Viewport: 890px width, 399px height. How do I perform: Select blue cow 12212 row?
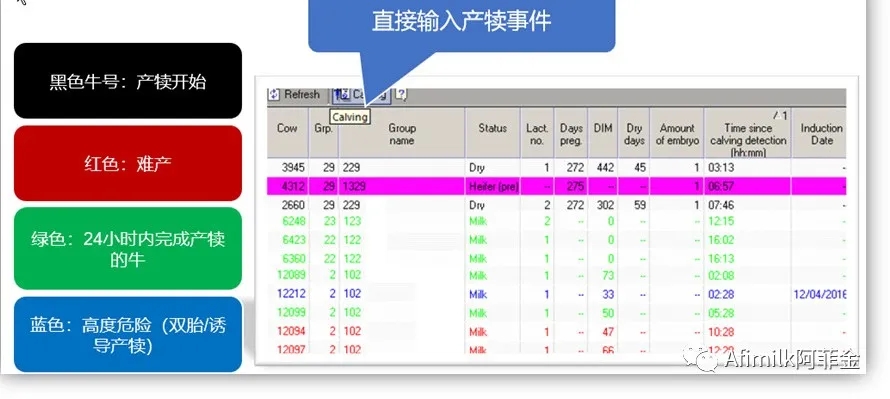click(x=557, y=294)
